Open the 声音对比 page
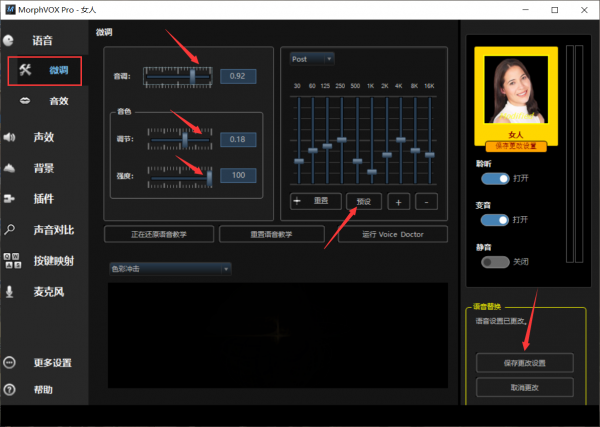Viewport: 600px width, 427px height. click(x=54, y=230)
